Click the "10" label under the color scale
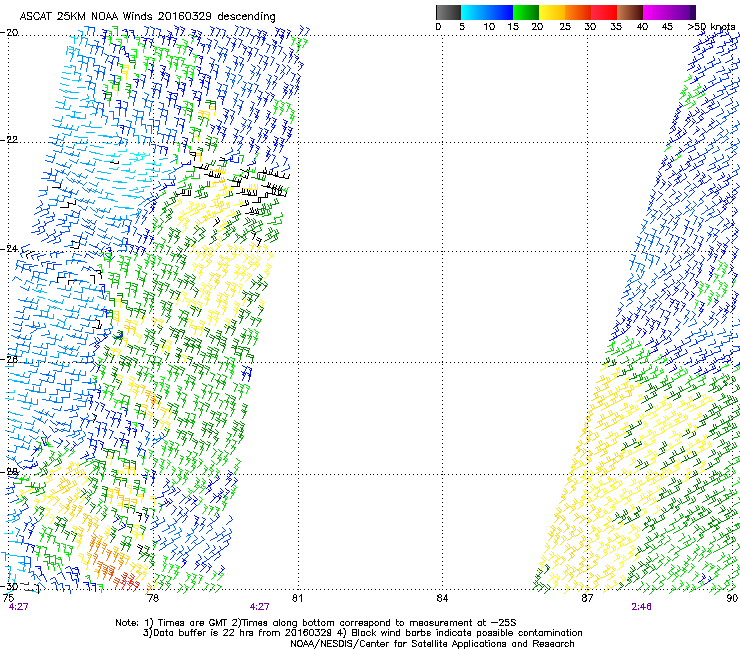The width and height of the screenshot is (740, 650). coord(489,26)
